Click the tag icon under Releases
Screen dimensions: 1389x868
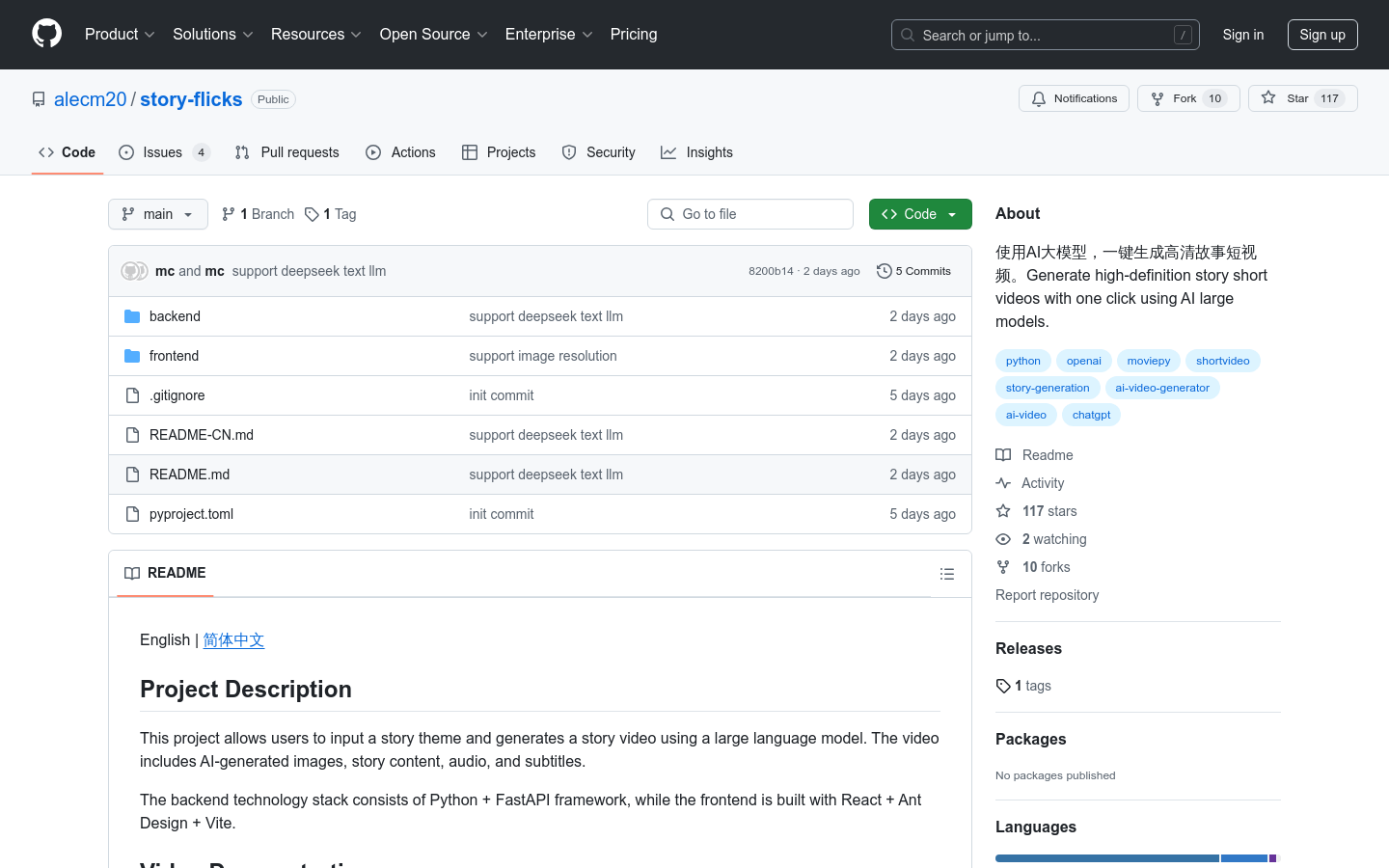[1003, 686]
